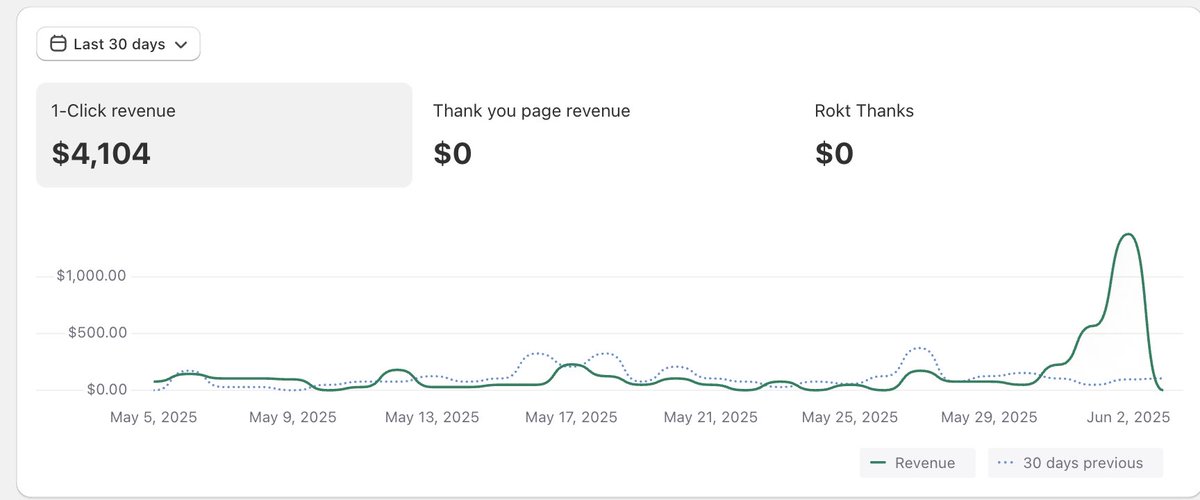Screen dimensions: 1200x500
Task: Open the Last 30 days date range dropdown
Action: tap(118, 44)
